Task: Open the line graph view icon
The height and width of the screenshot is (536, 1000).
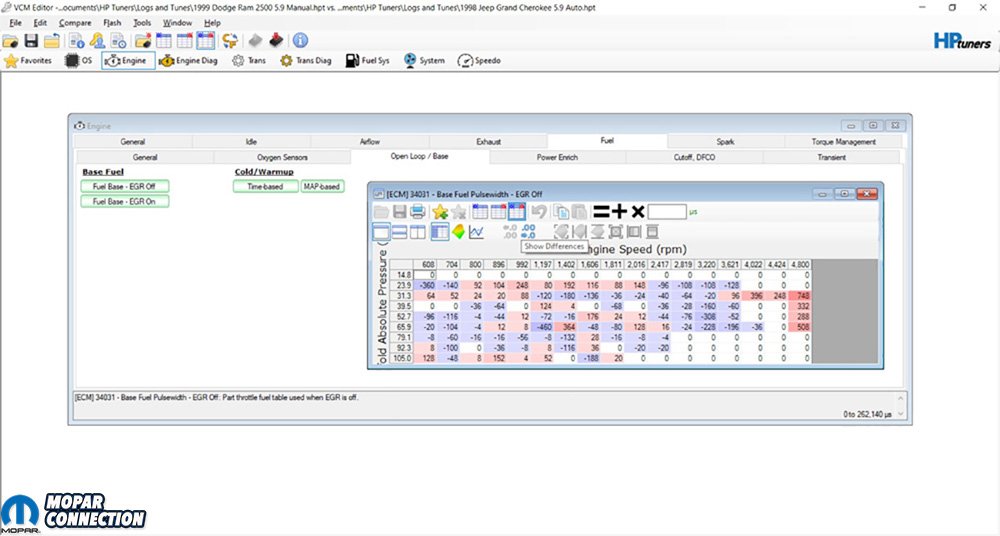Action: [476, 232]
